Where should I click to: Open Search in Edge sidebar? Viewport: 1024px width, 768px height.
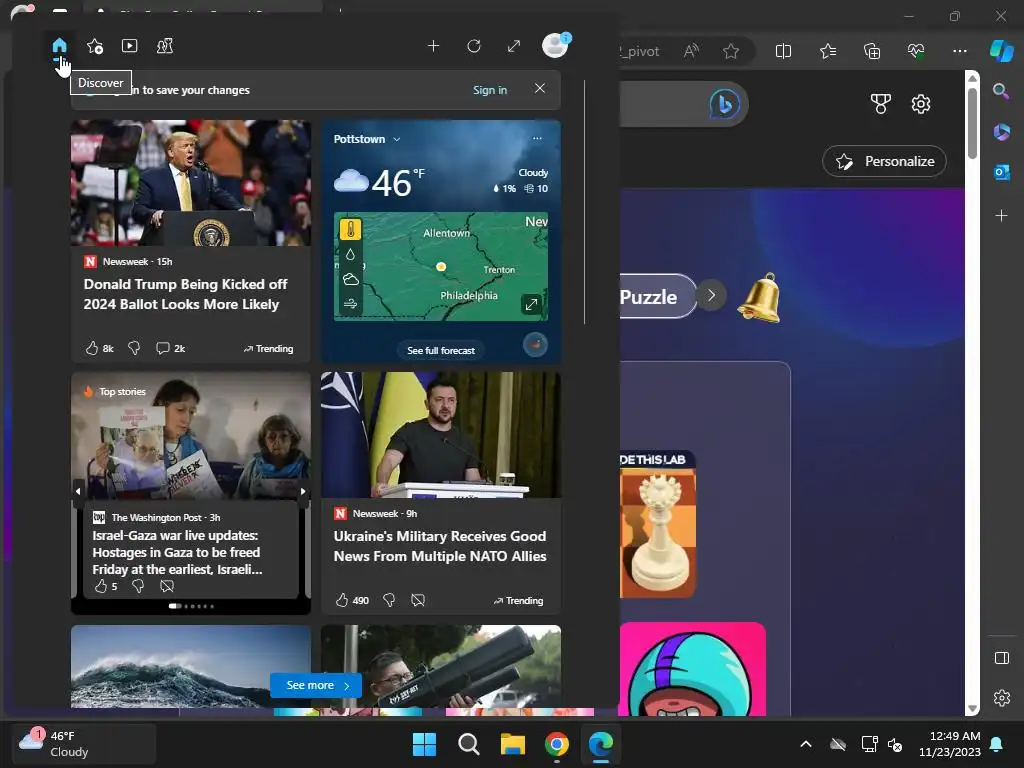click(1001, 91)
